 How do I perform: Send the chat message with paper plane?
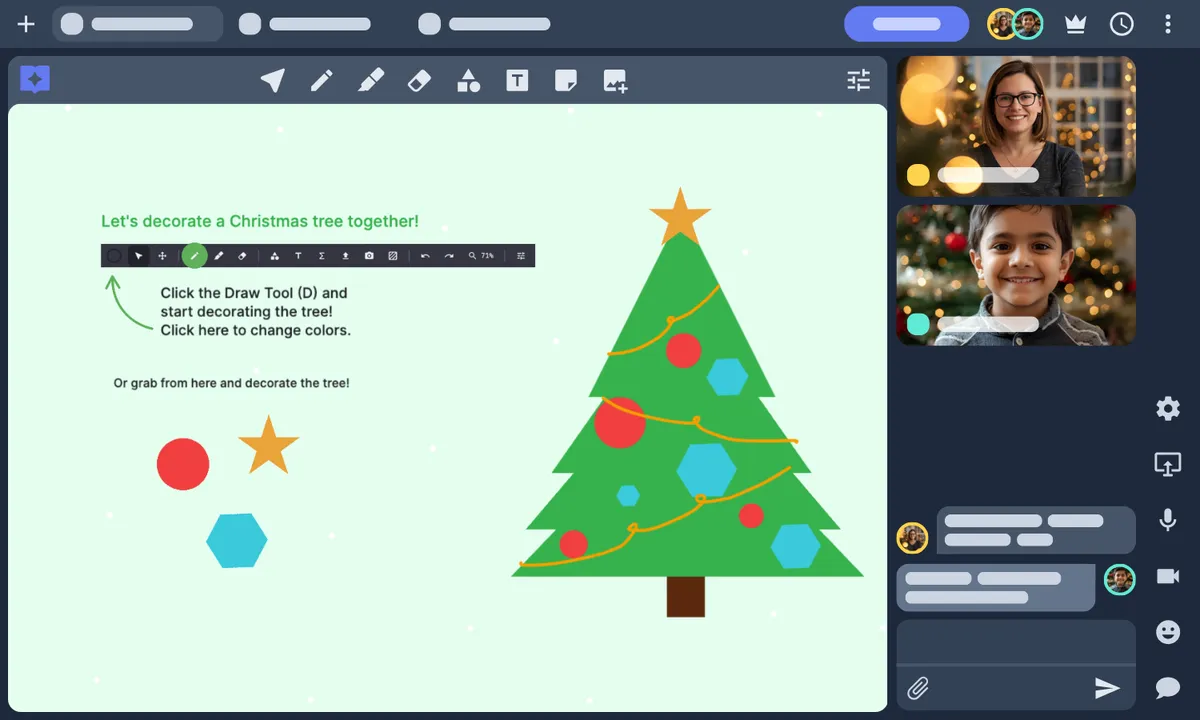click(1107, 688)
